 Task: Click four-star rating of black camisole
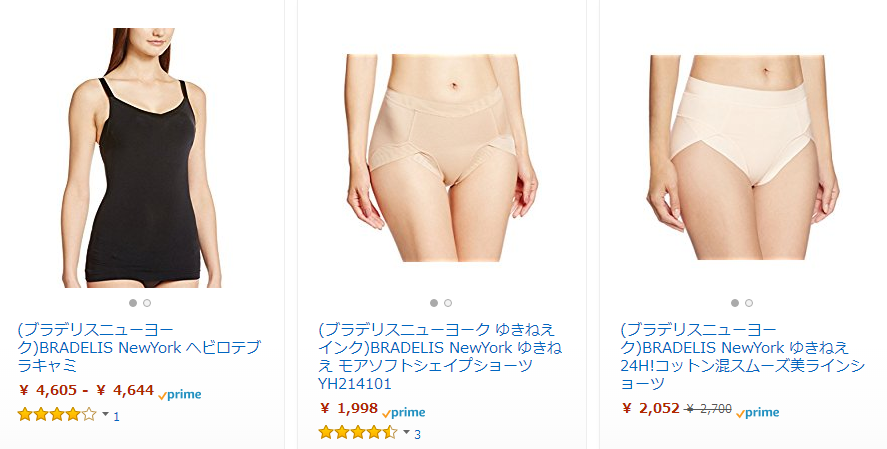[x=57, y=415]
